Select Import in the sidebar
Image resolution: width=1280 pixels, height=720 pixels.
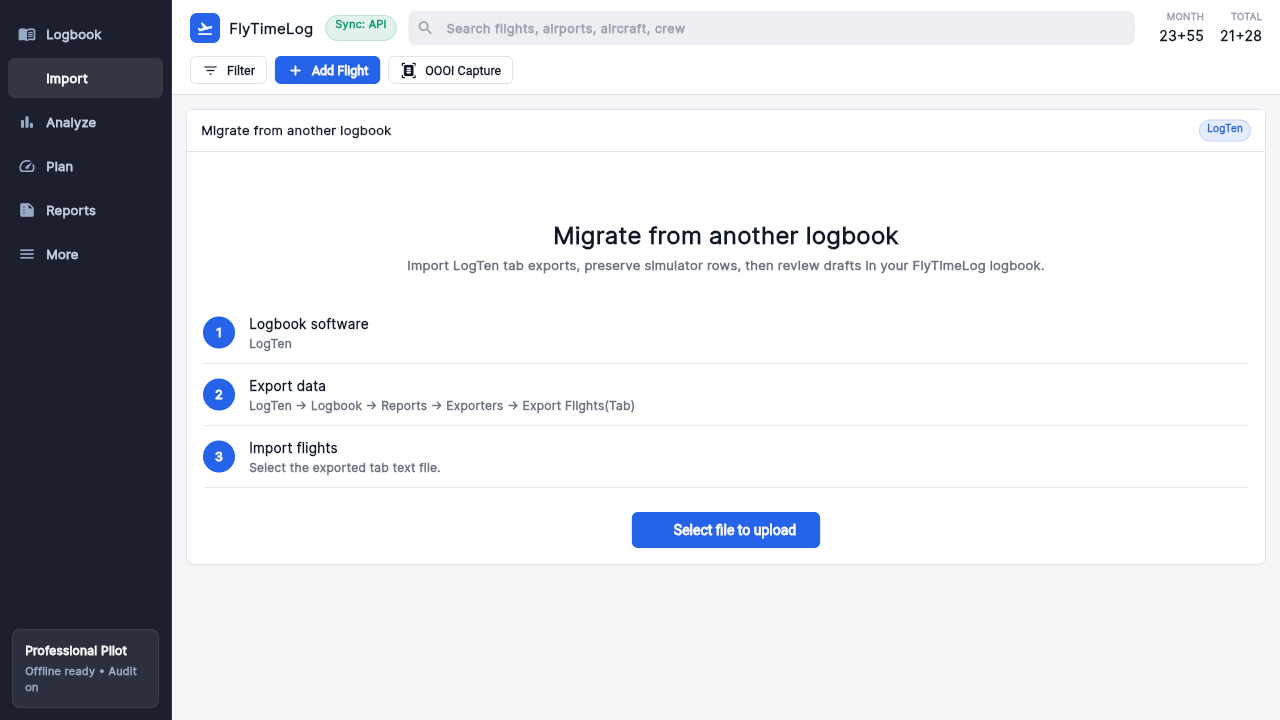pos(85,78)
